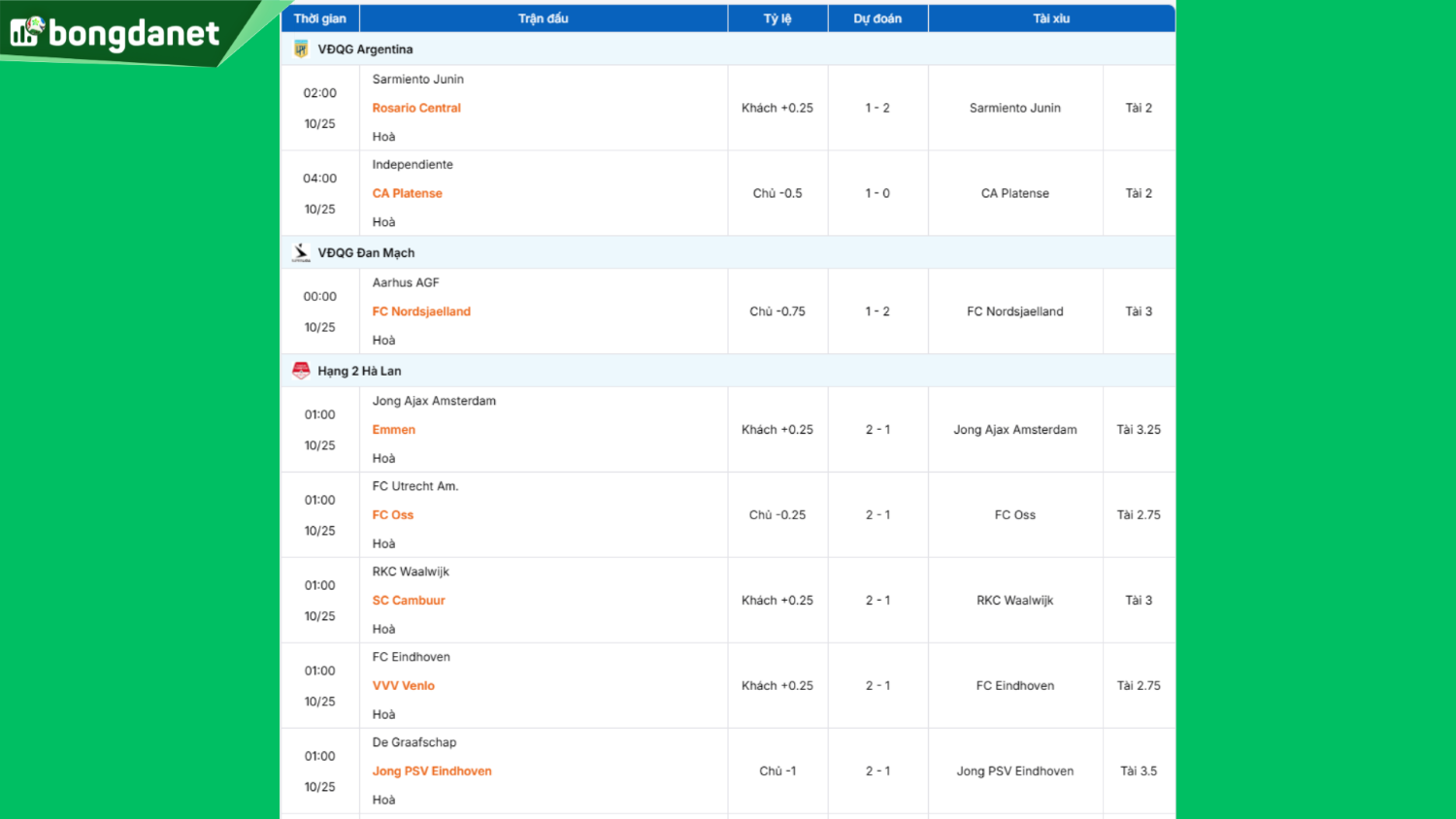Open the SC Cambuur team link
Viewport: 1456px width, 819px height.
409,601
